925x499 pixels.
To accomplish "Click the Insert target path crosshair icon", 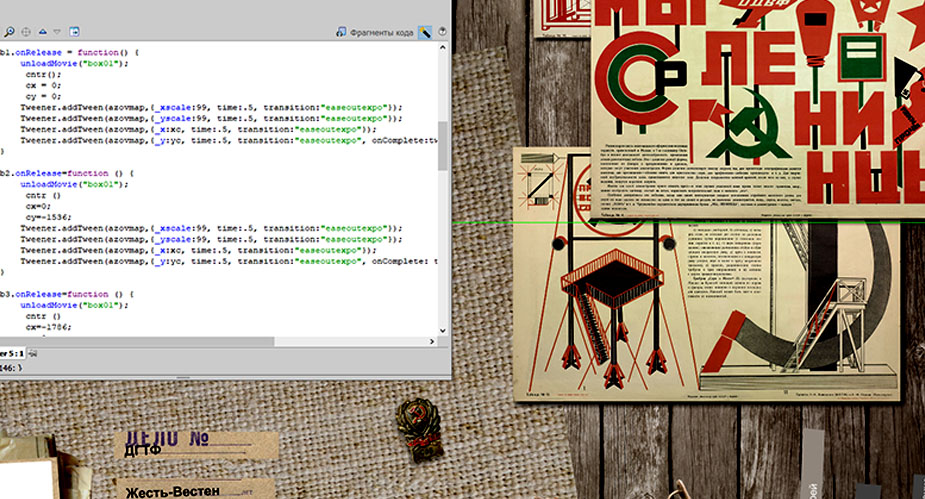I will click(25, 32).
